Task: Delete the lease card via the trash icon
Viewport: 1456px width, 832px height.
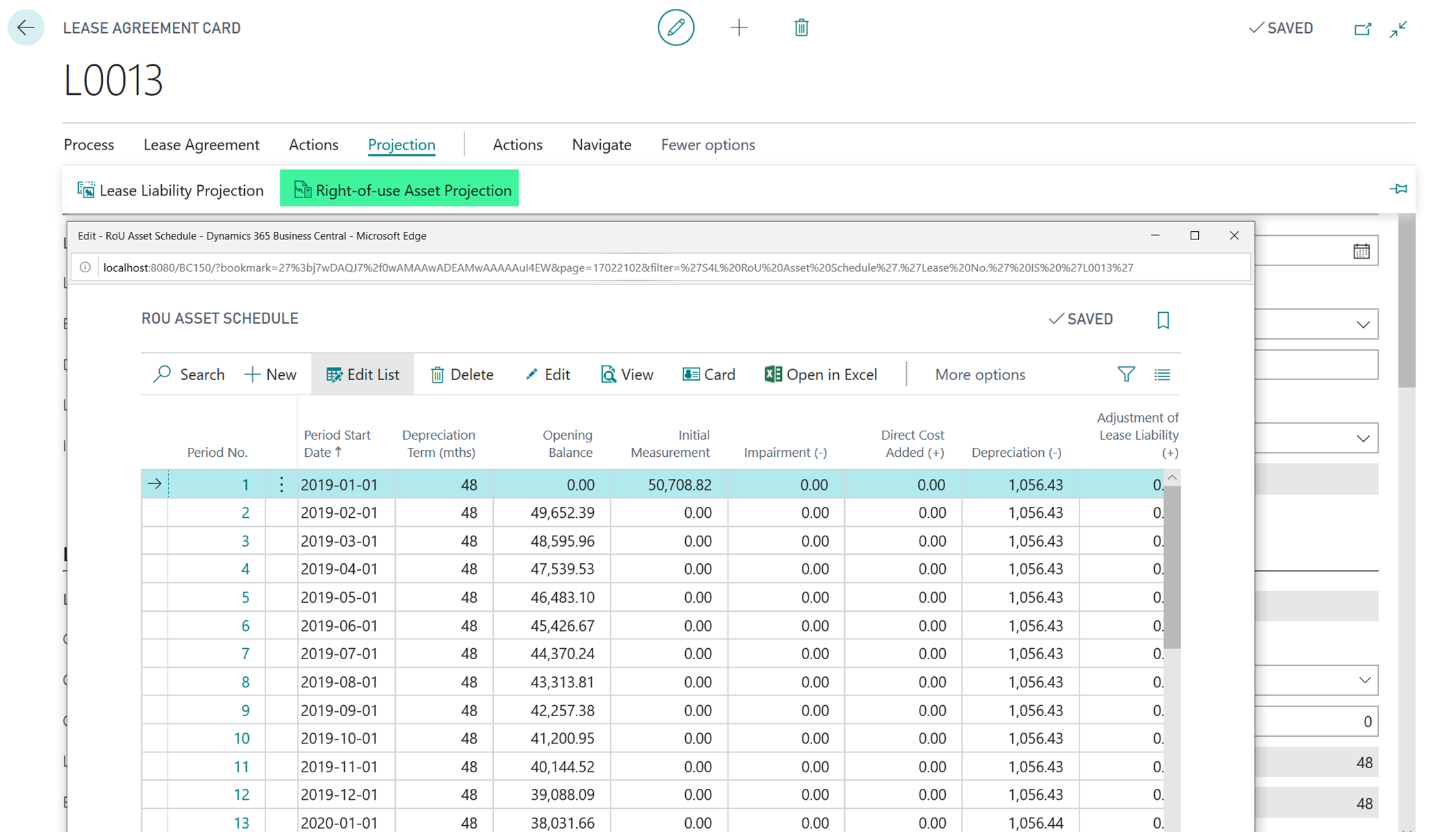Action: click(x=801, y=27)
